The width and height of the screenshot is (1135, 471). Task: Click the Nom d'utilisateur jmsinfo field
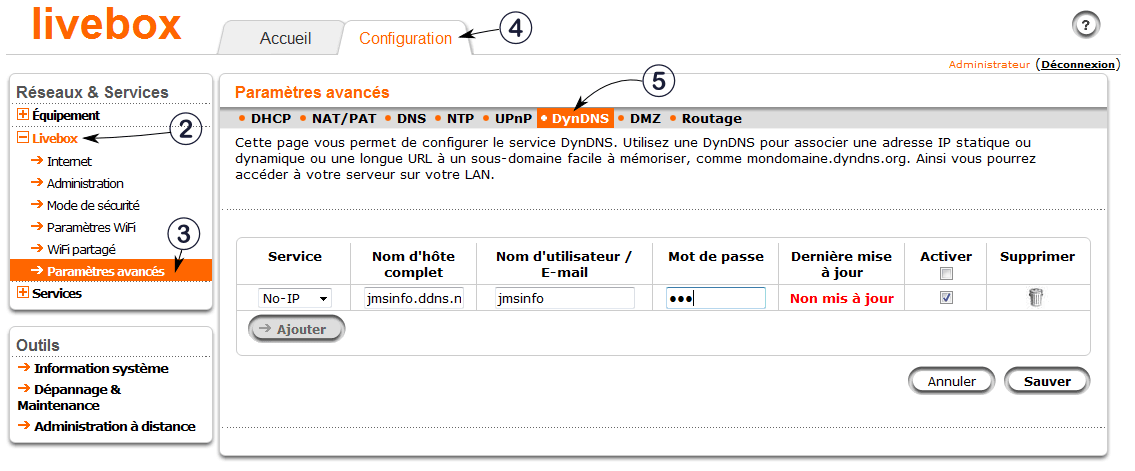point(565,298)
